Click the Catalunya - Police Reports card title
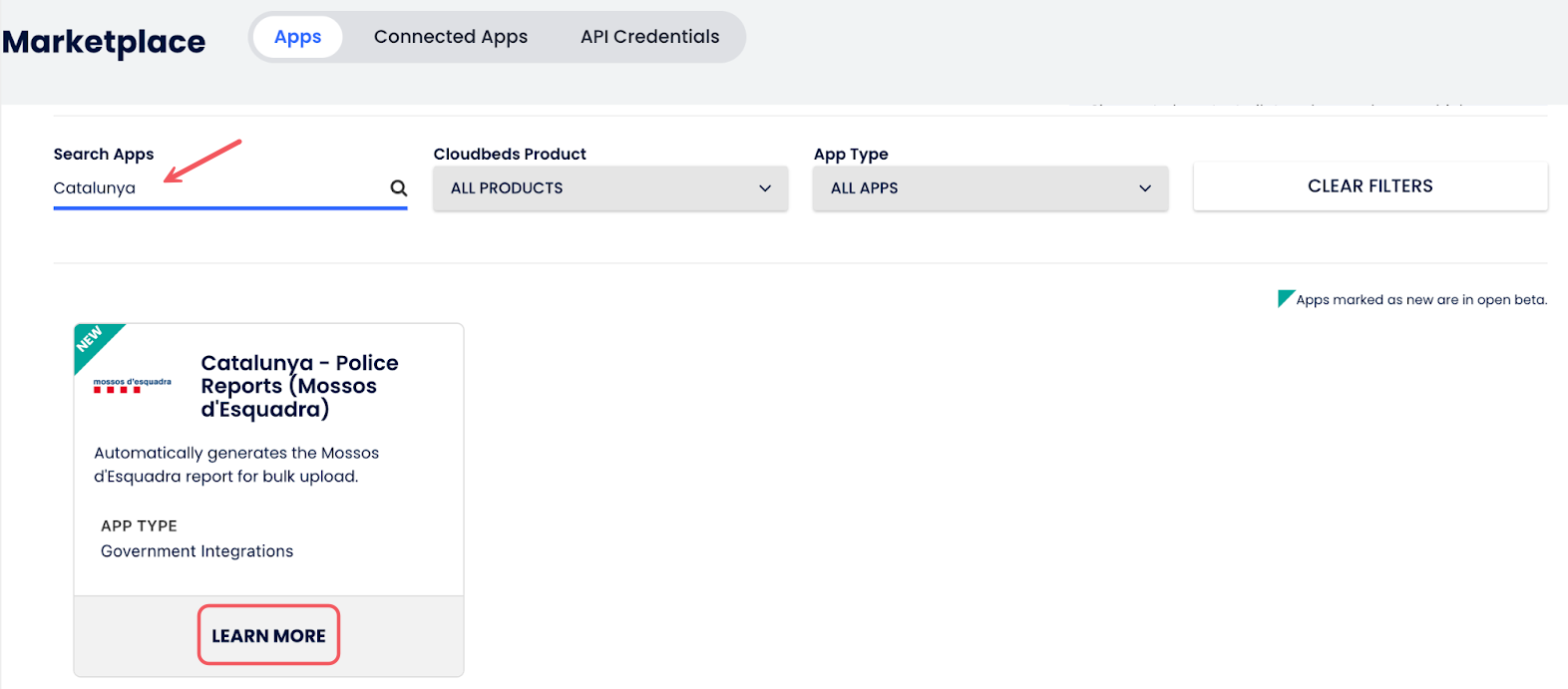This screenshot has height=689, width=1568. pyautogui.click(x=299, y=386)
